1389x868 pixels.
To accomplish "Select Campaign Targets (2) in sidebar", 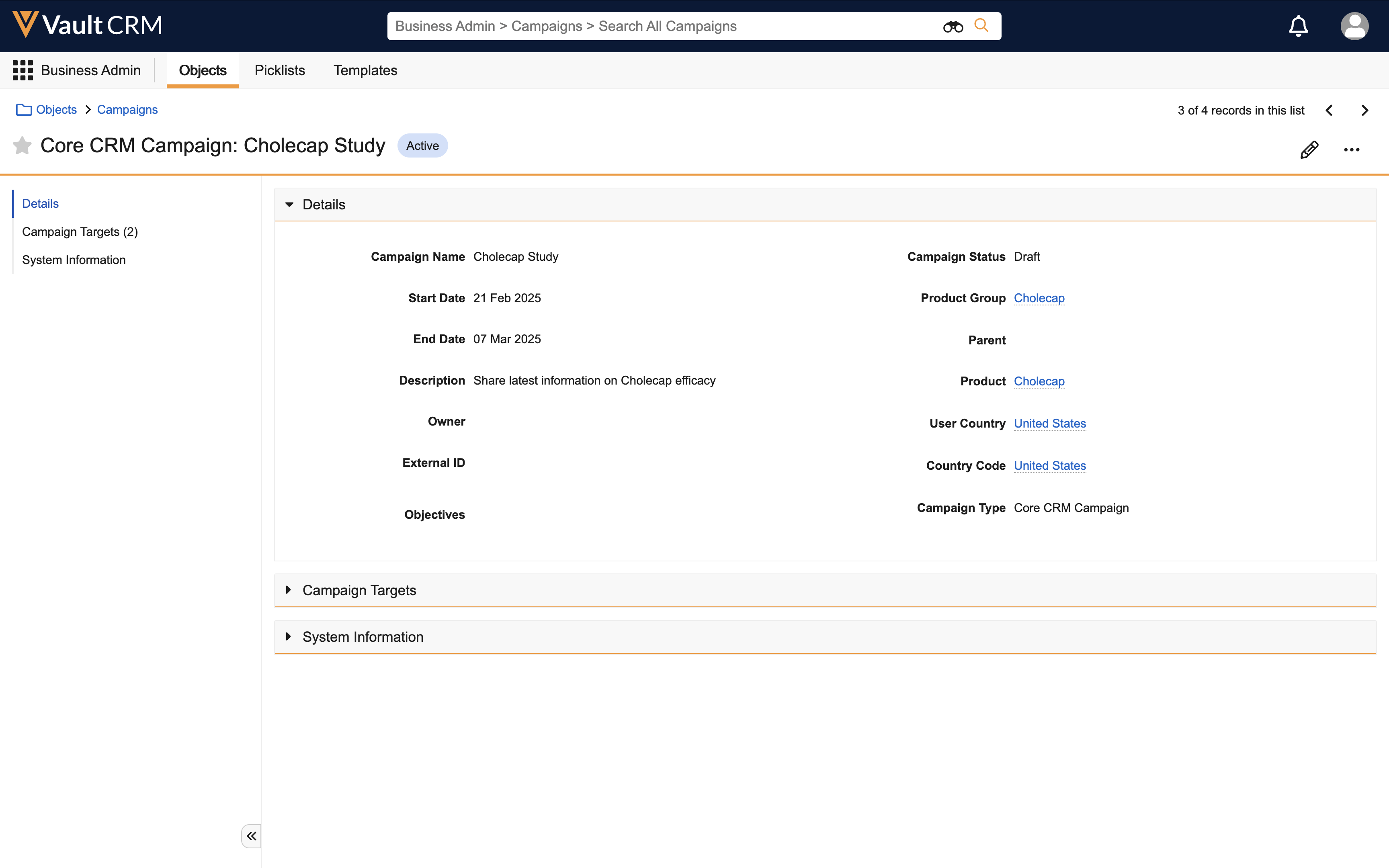I will 80,231.
